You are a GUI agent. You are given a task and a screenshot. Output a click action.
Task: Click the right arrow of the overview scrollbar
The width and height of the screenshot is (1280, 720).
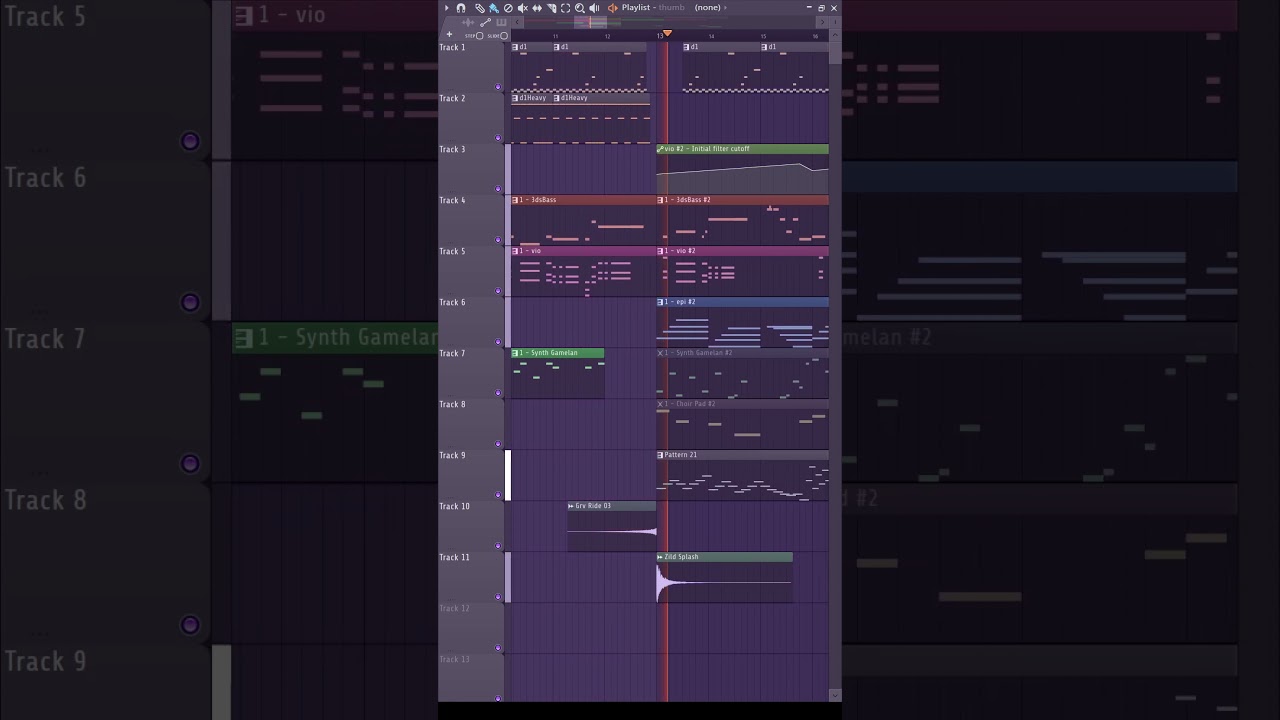click(822, 22)
